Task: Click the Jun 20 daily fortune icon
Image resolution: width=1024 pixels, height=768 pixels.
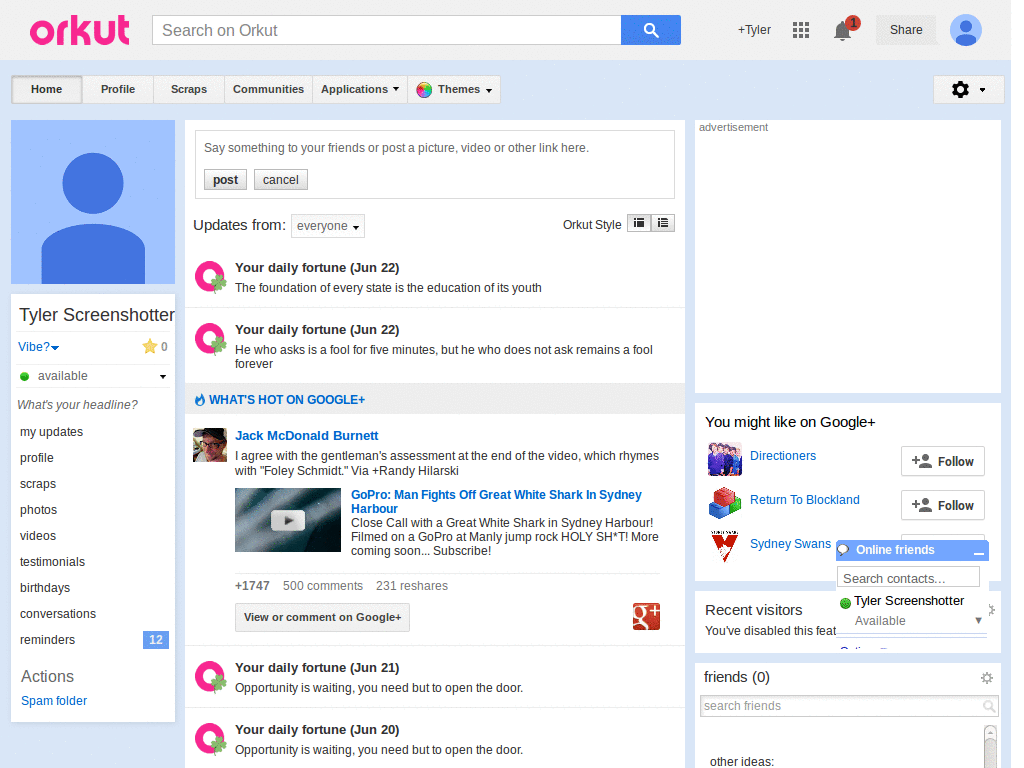Action: (210, 739)
